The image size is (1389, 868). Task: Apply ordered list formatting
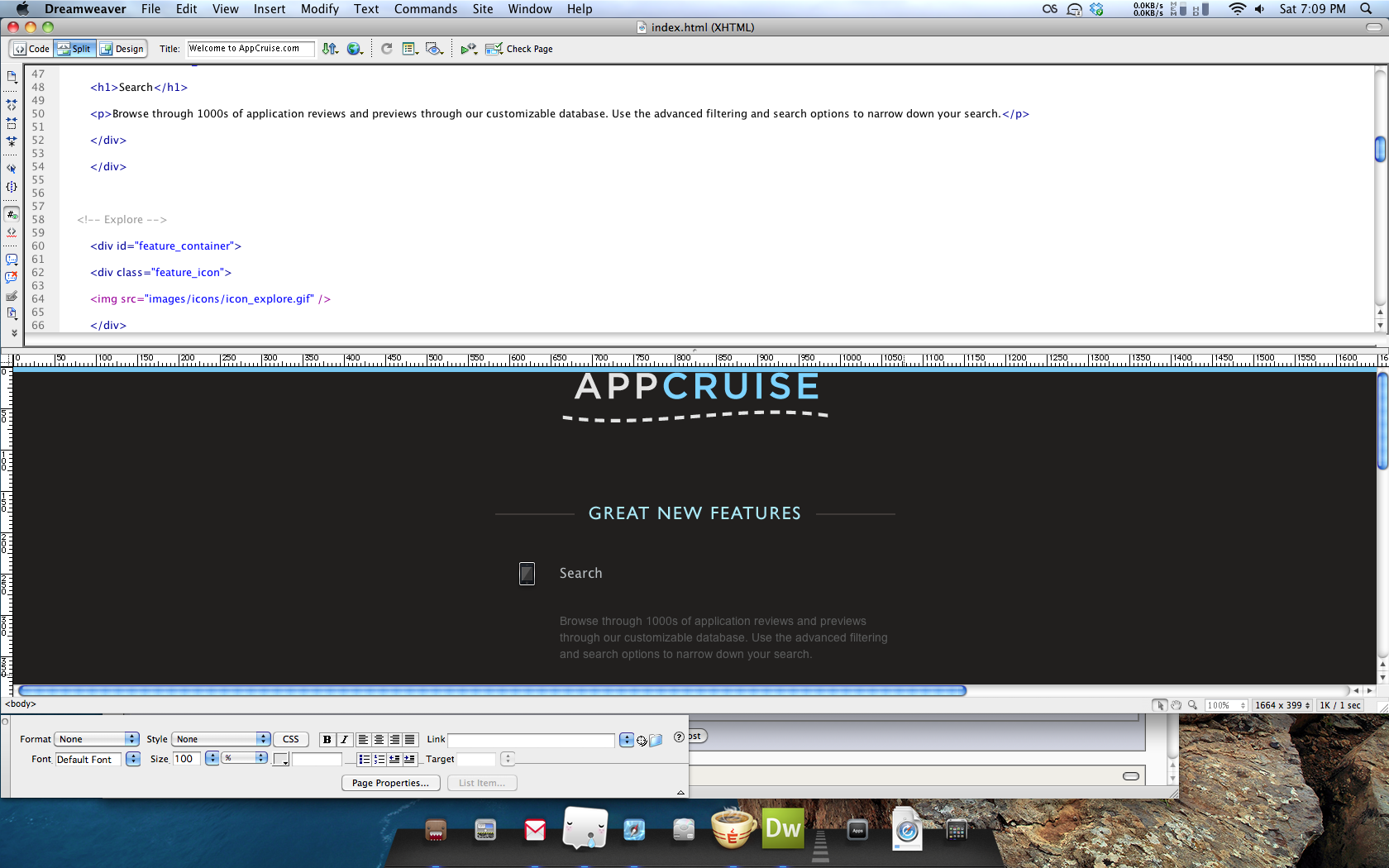click(379, 759)
